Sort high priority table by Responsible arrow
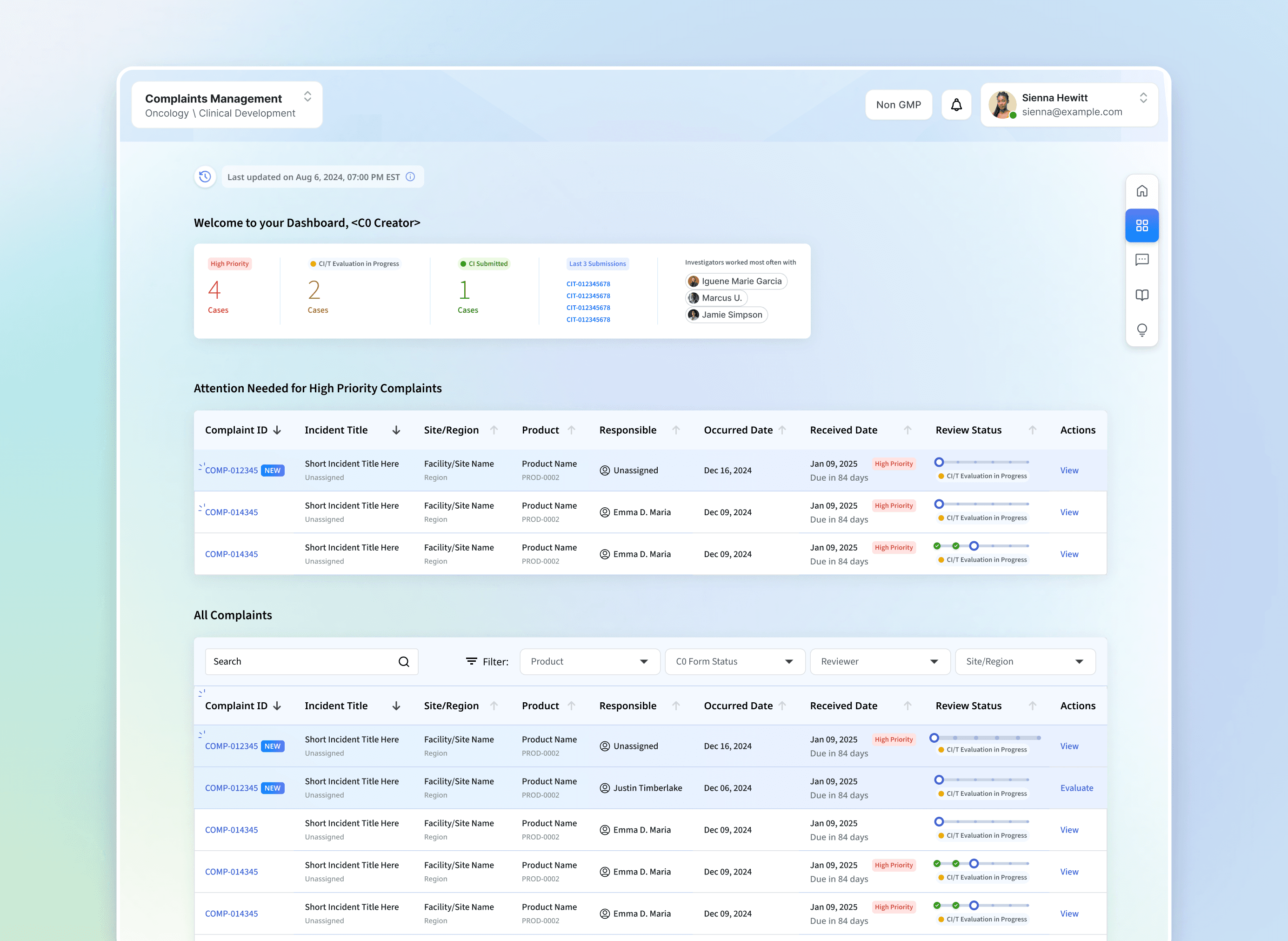 click(x=676, y=430)
